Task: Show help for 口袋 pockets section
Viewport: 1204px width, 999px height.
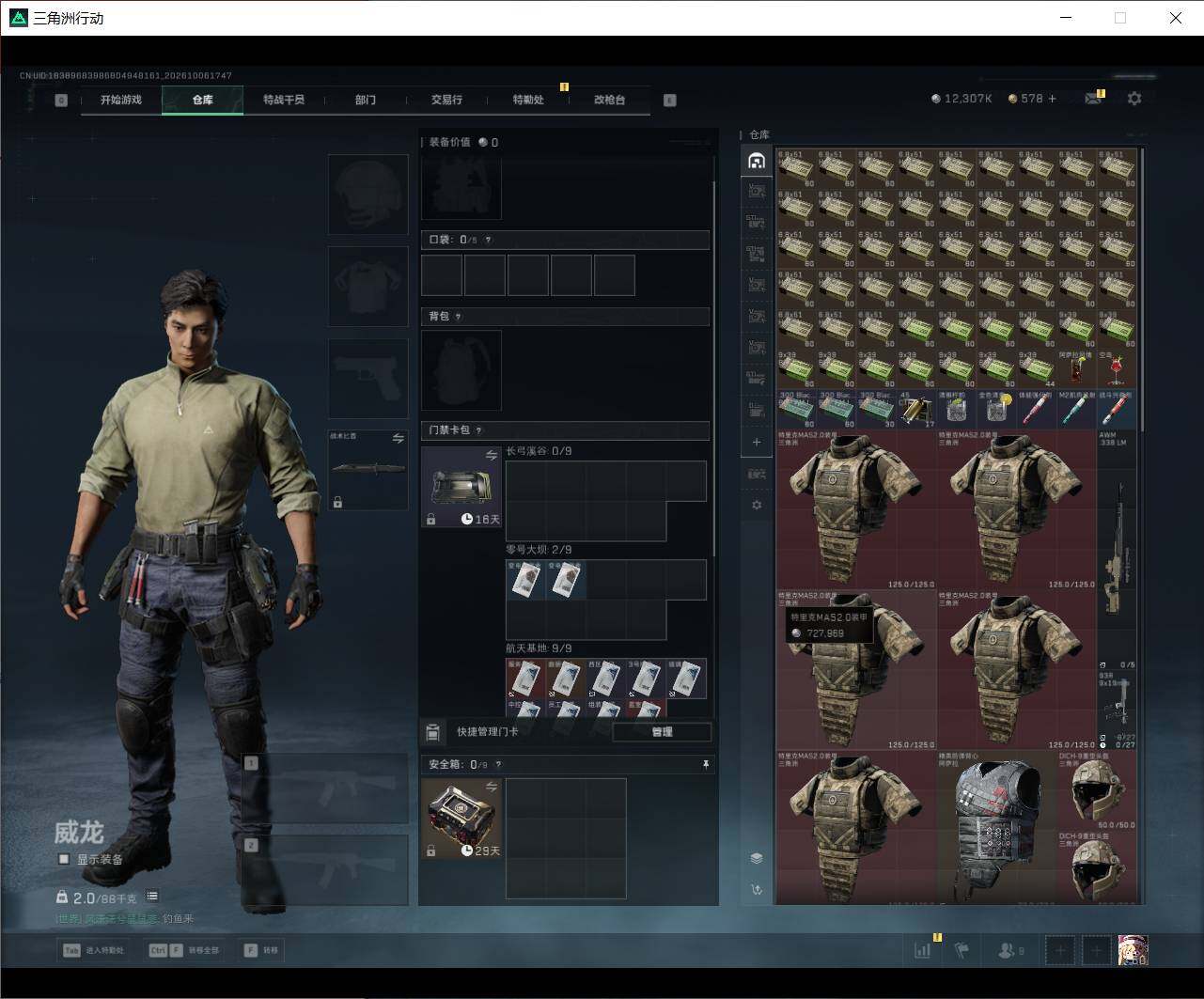Action: 488,240
